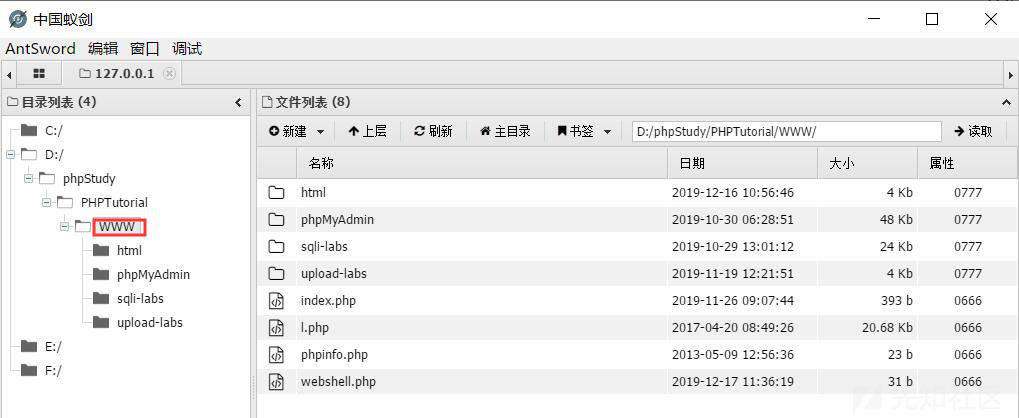This screenshot has width=1019, height=418.
Task: Close the 127.0.0.1 tab
Action: pyautogui.click(x=169, y=74)
